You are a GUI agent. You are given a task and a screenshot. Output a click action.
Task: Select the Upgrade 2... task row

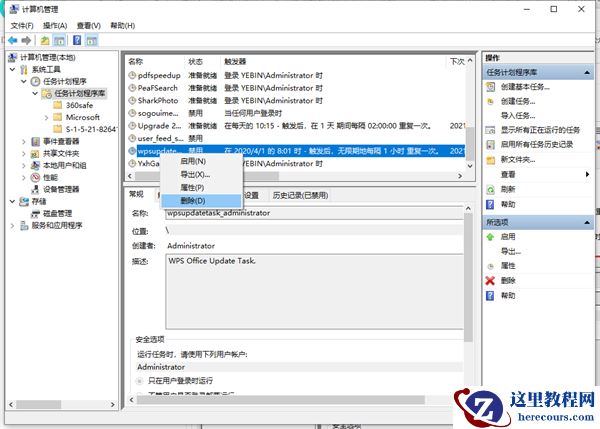297,126
